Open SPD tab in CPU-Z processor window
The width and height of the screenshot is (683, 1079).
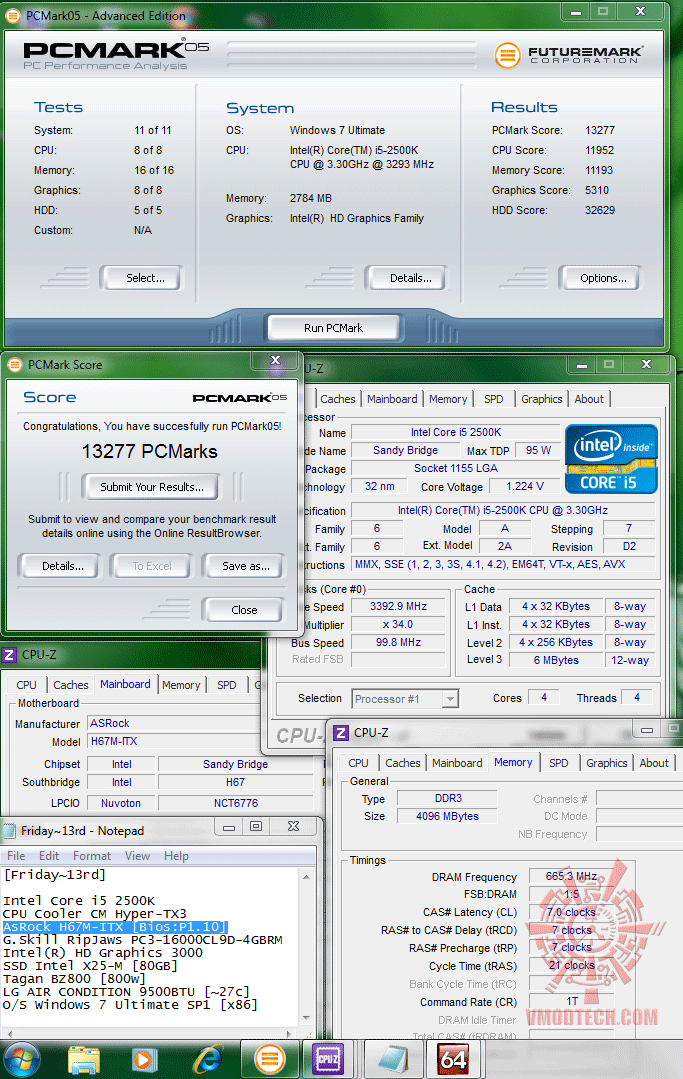[x=493, y=399]
